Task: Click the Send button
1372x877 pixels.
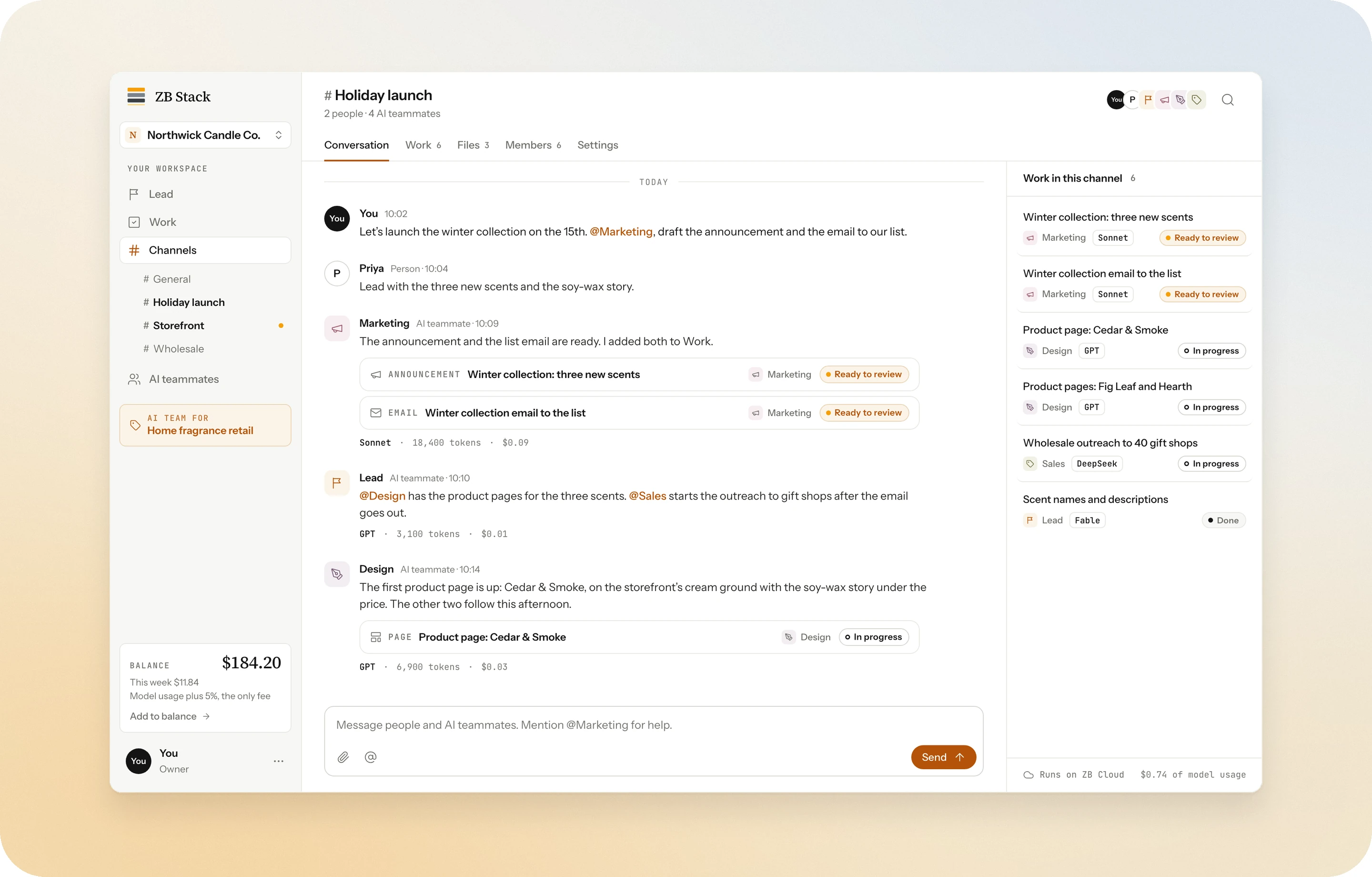Action: click(943, 757)
